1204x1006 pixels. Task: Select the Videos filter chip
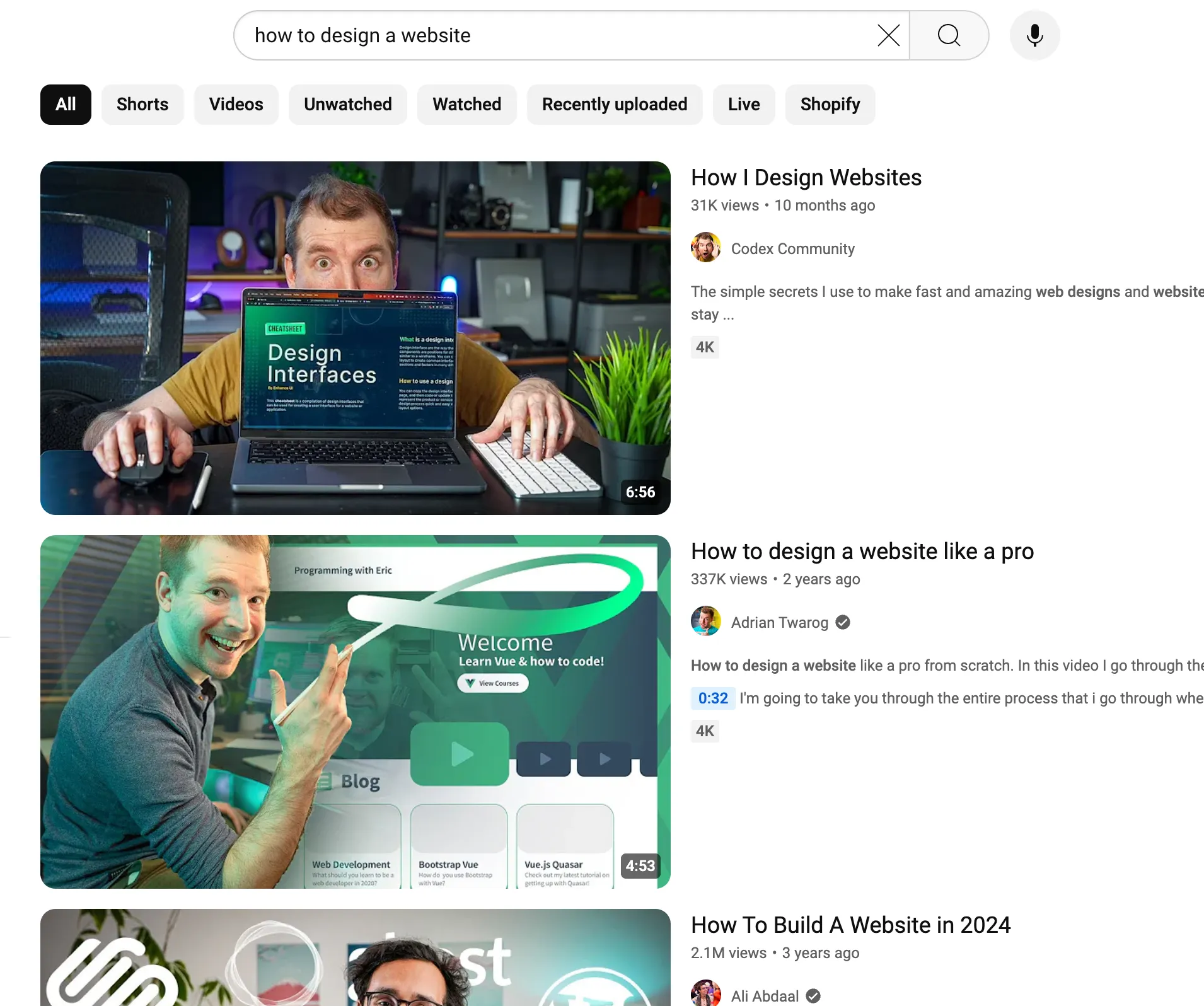point(236,105)
